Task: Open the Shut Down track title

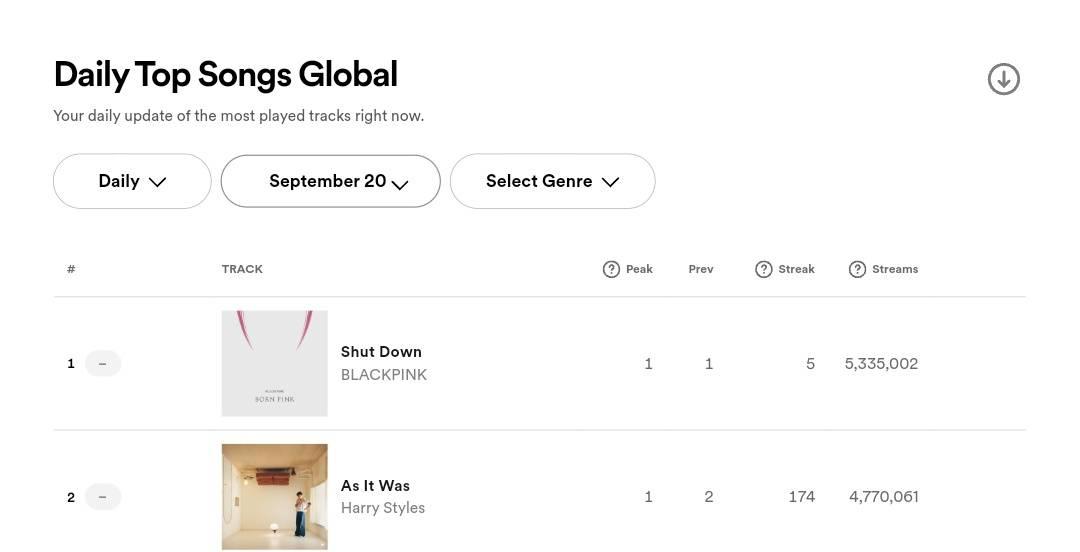Action: (x=381, y=351)
